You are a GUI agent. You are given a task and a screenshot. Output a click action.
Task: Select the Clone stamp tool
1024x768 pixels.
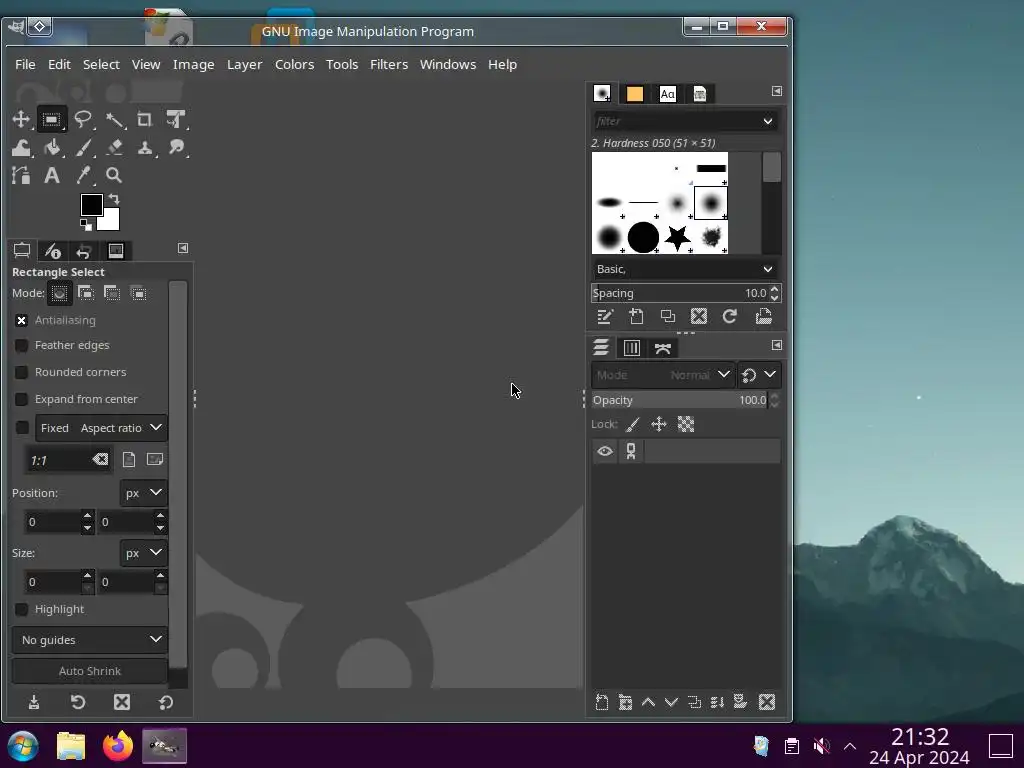point(144,148)
